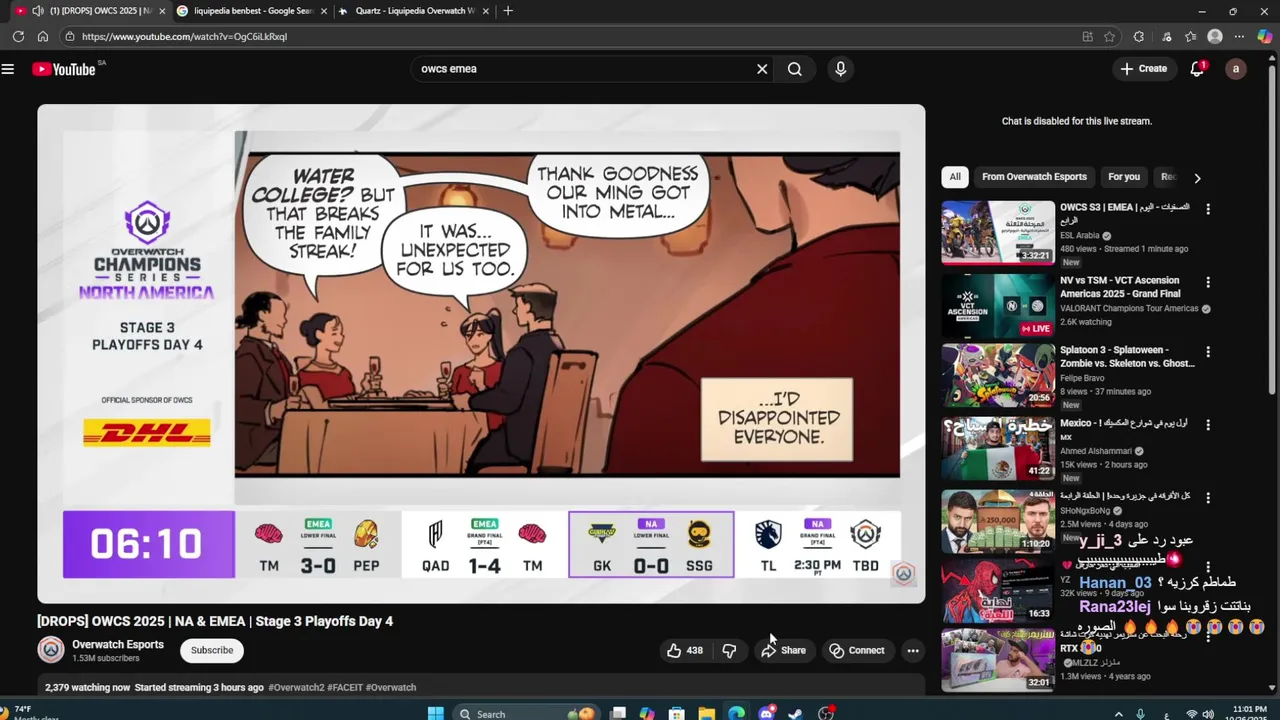This screenshot has height=720, width=1280.
Task: Go to browser home page
Action: point(42,37)
